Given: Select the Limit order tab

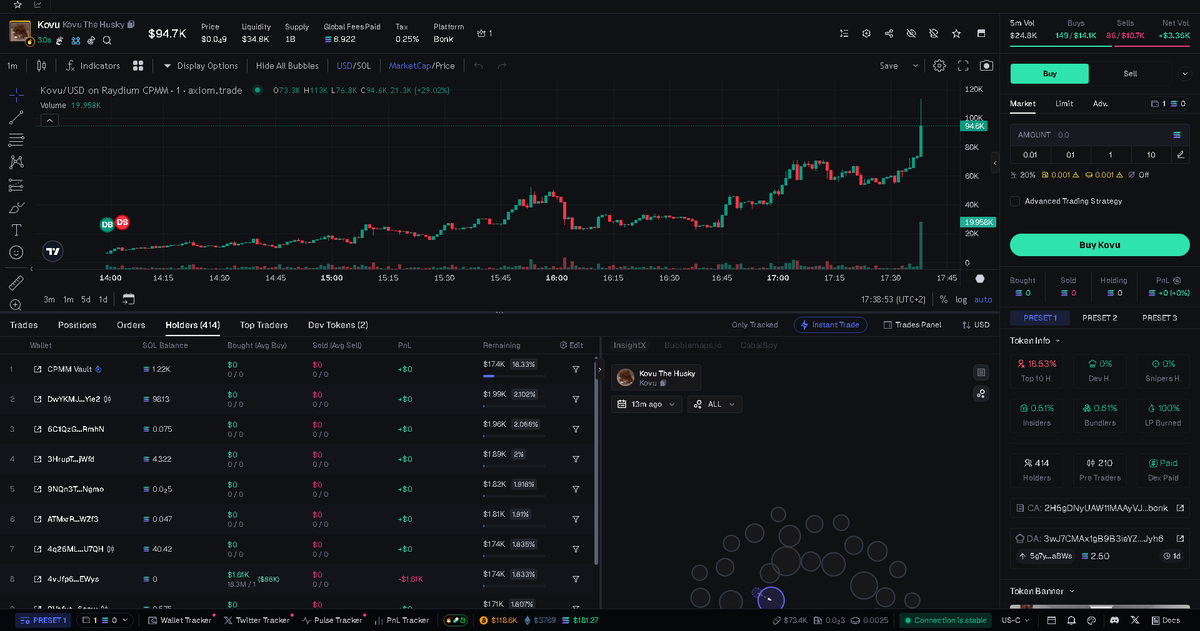Looking at the screenshot, I should click(x=1064, y=103).
